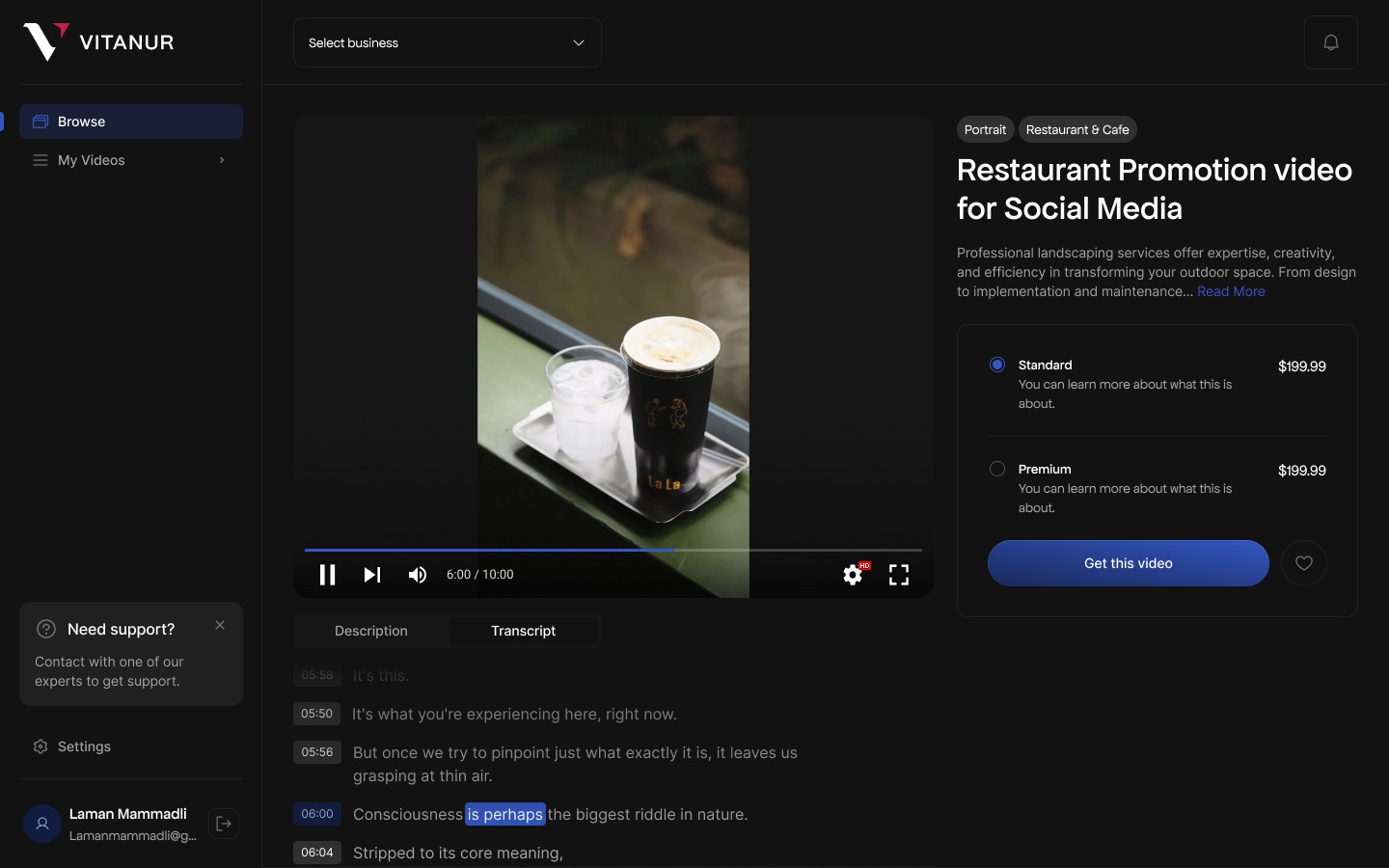The width and height of the screenshot is (1389, 868).
Task: Click the Restaurant Promotion video title
Action: tap(1155, 189)
